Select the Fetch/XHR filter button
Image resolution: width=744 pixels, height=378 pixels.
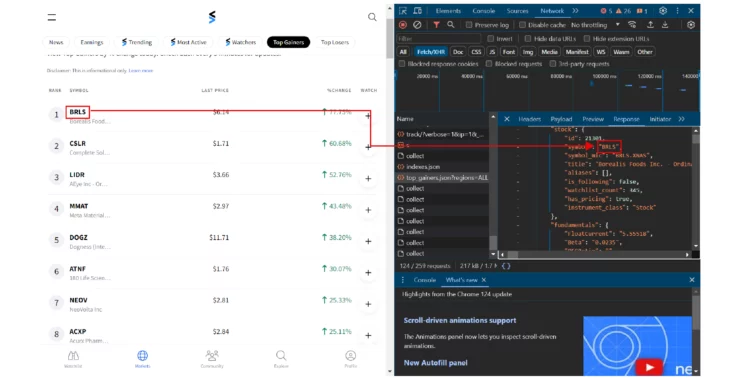click(x=430, y=52)
